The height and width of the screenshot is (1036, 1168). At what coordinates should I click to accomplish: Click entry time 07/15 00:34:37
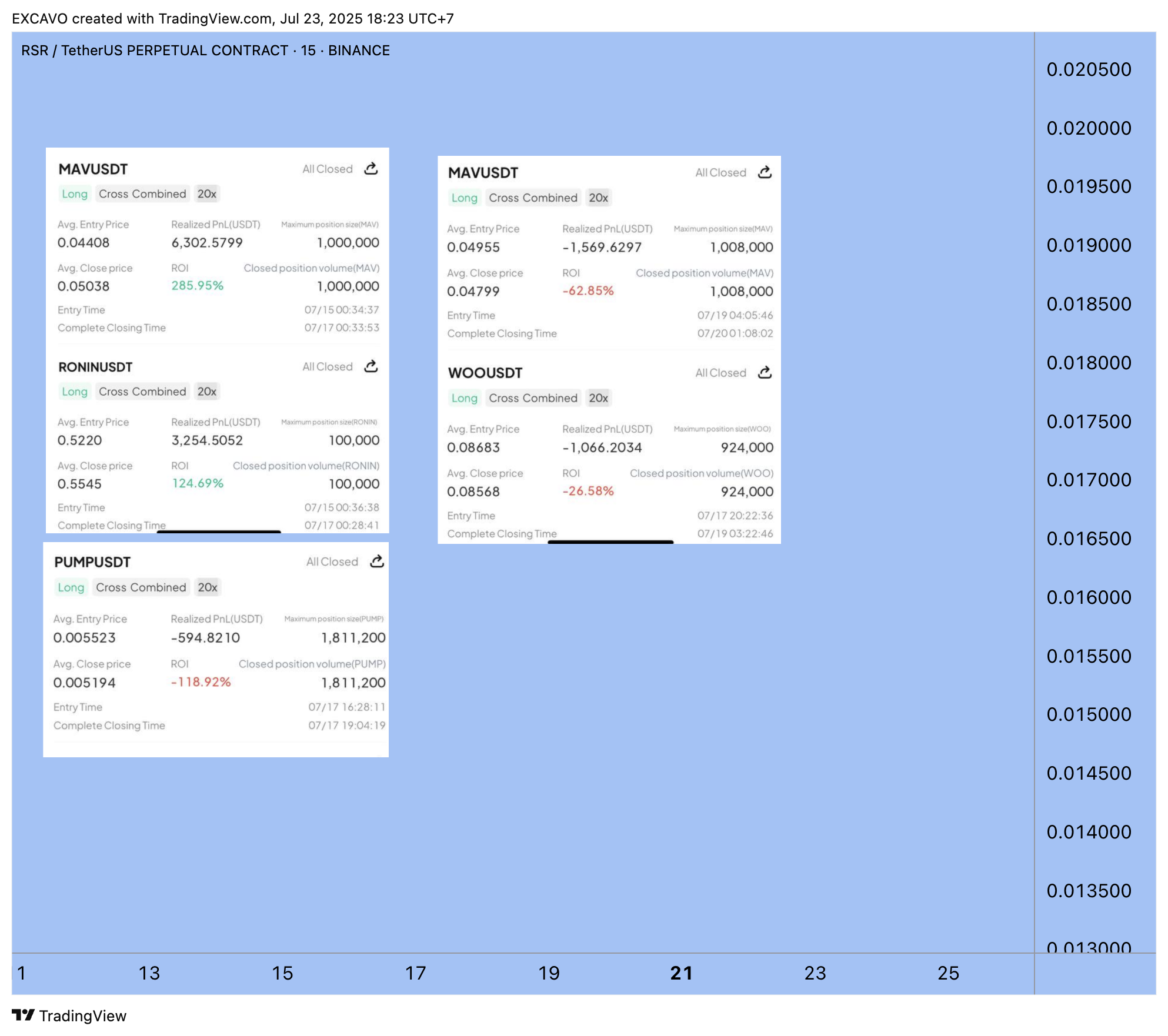coord(342,310)
